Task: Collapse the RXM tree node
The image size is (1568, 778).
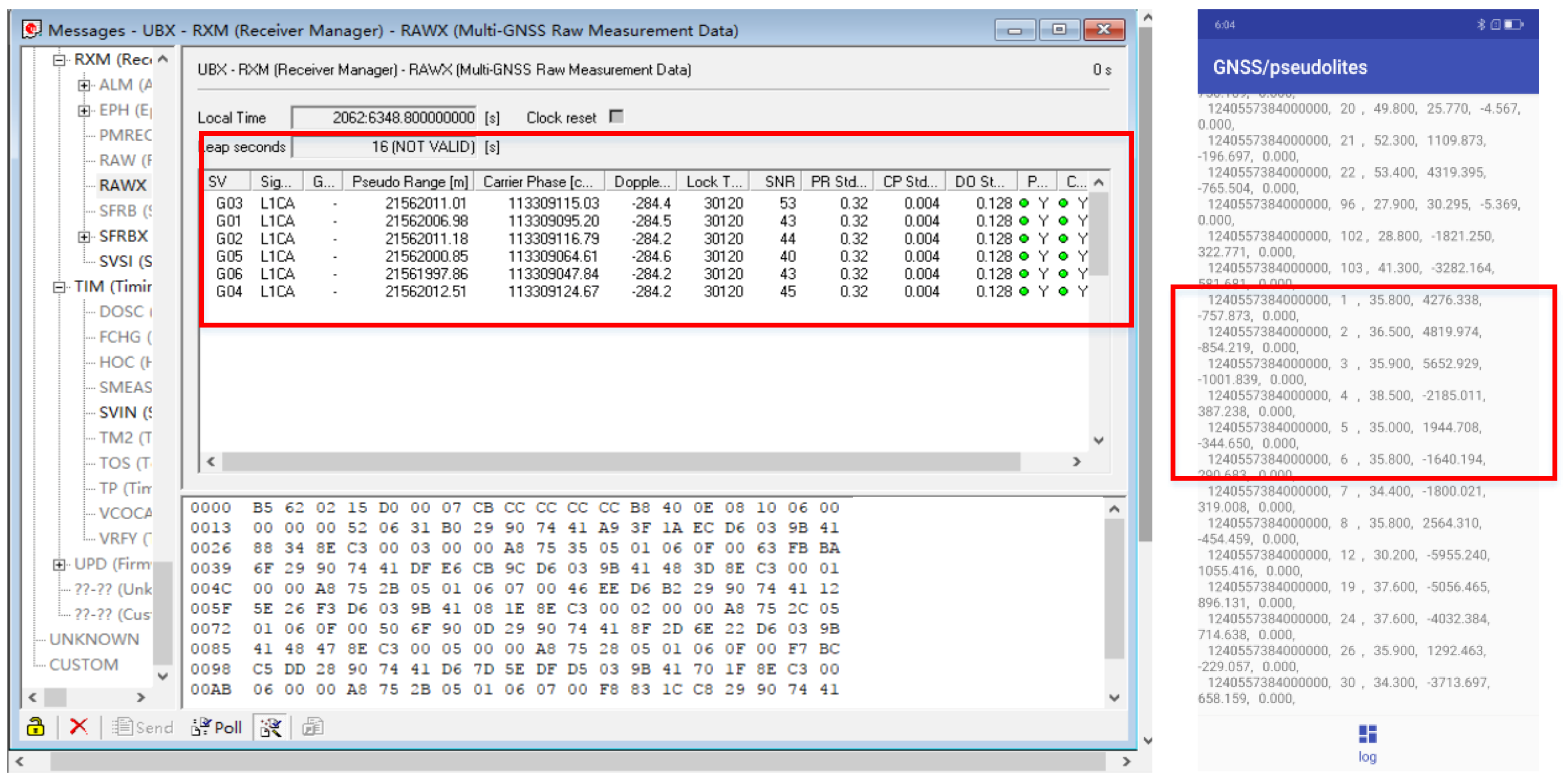Action: (x=59, y=60)
